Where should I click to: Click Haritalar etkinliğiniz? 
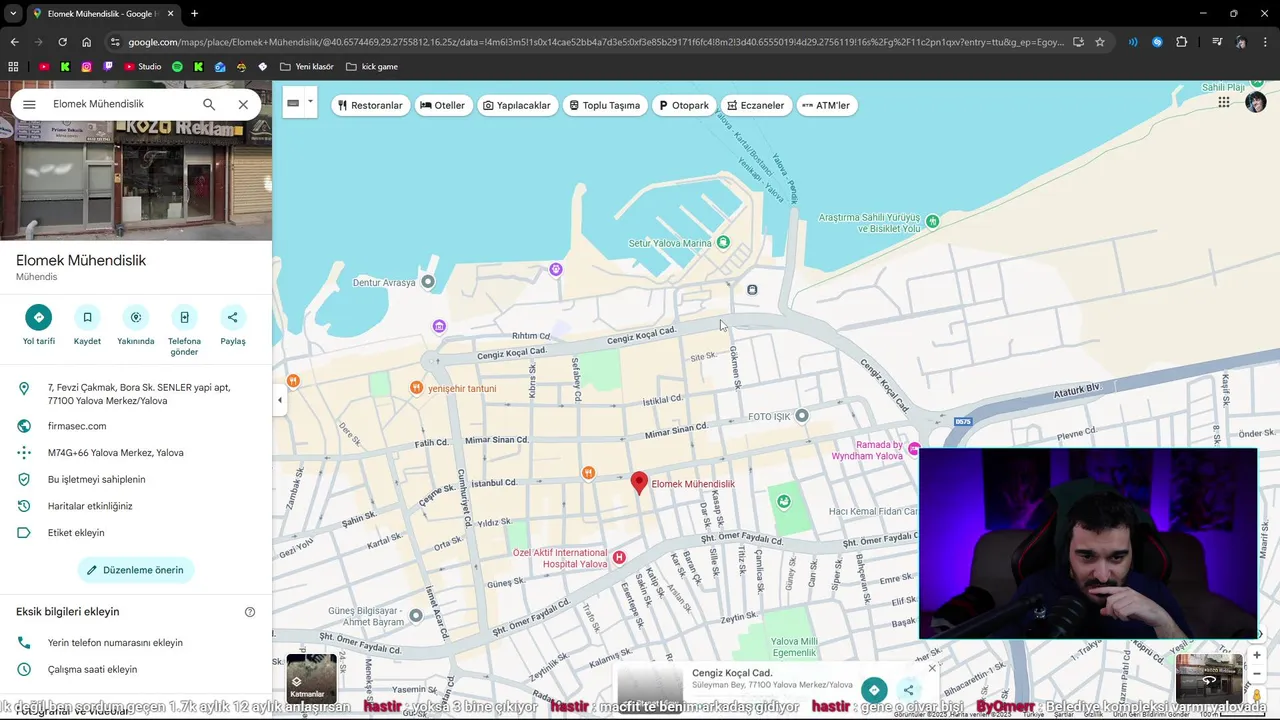pyautogui.click(x=136, y=506)
